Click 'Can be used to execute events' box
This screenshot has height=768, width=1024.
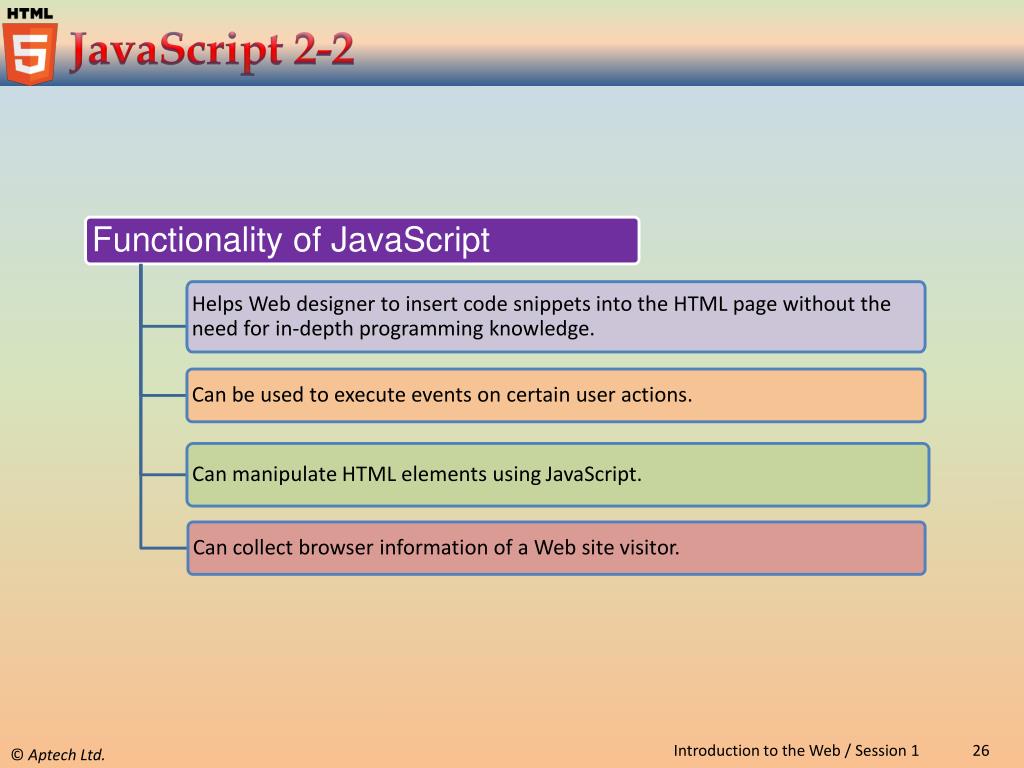[556, 395]
